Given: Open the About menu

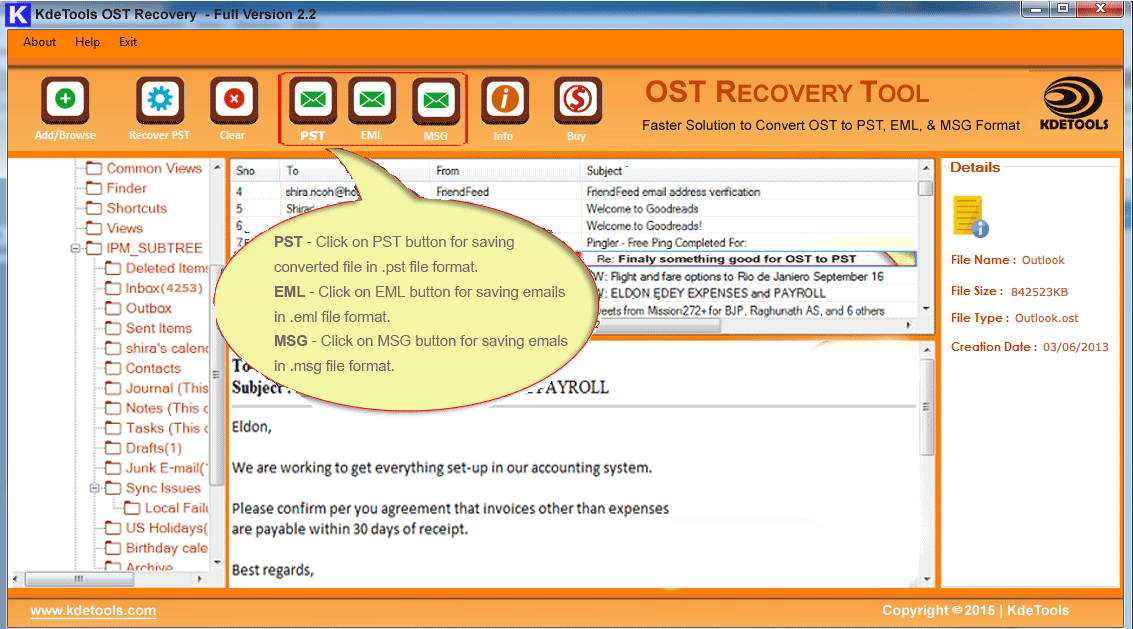Looking at the screenshot, I should (40, 42).
